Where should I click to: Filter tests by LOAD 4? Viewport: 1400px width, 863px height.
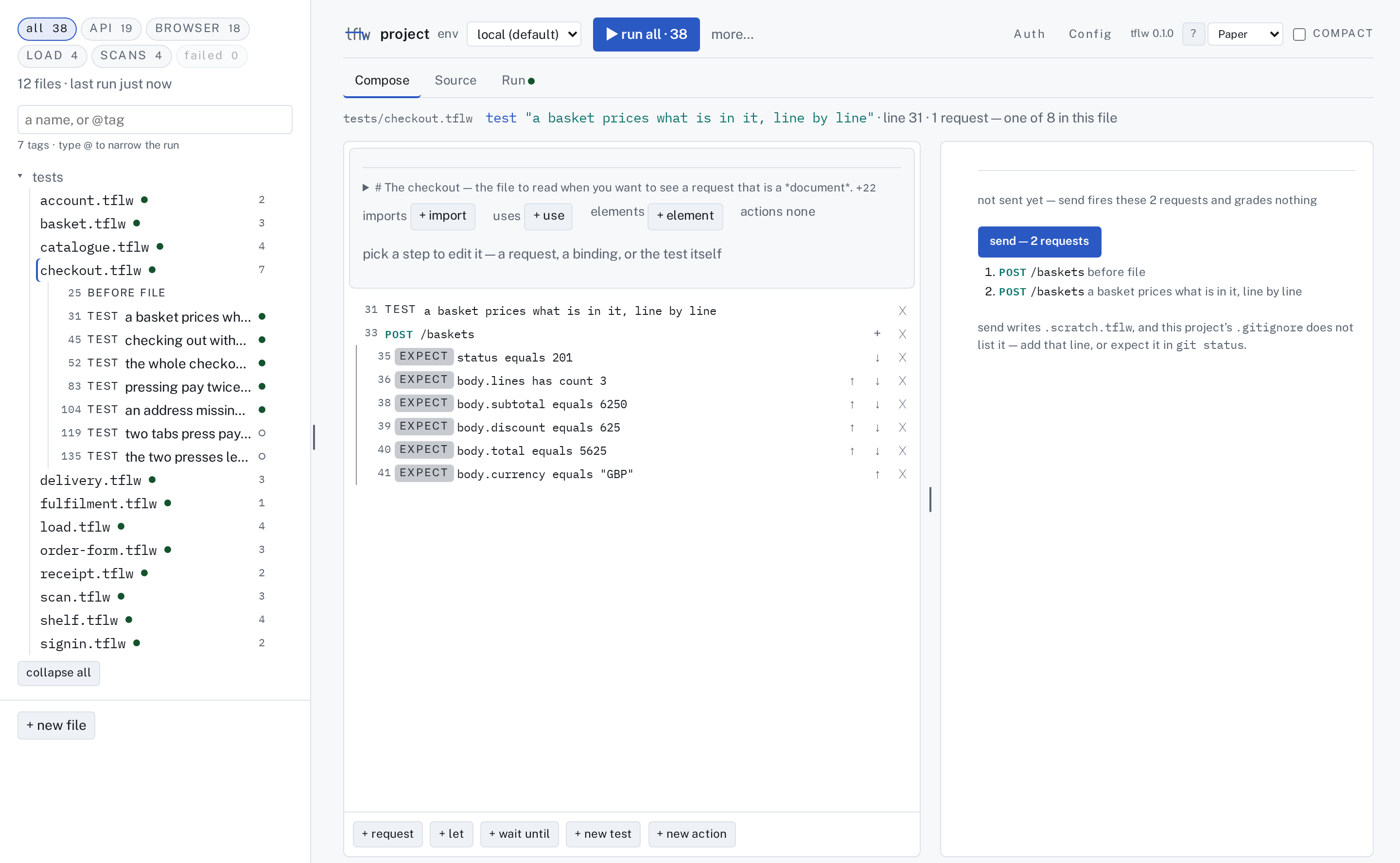pyautogui.click(x=52, y=56)
